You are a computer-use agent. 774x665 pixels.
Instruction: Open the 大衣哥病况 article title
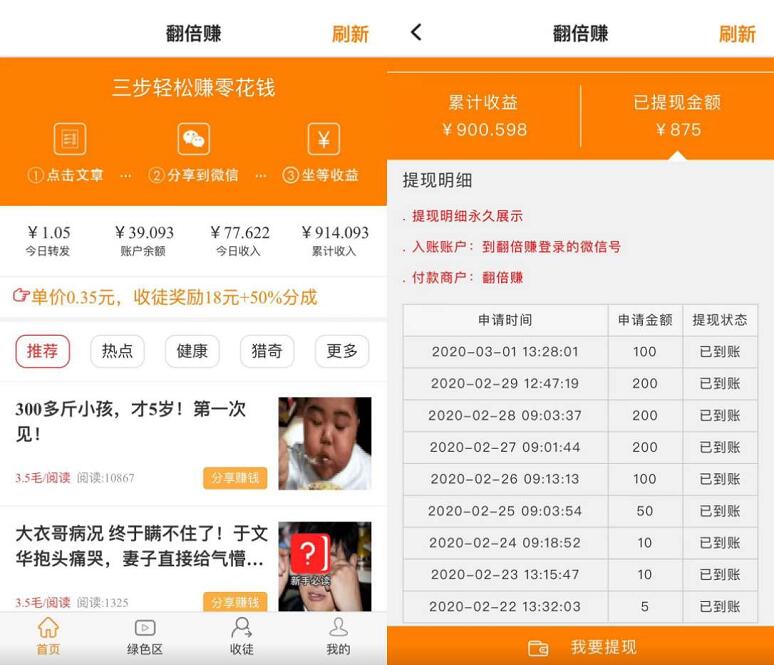pos(142,546)
